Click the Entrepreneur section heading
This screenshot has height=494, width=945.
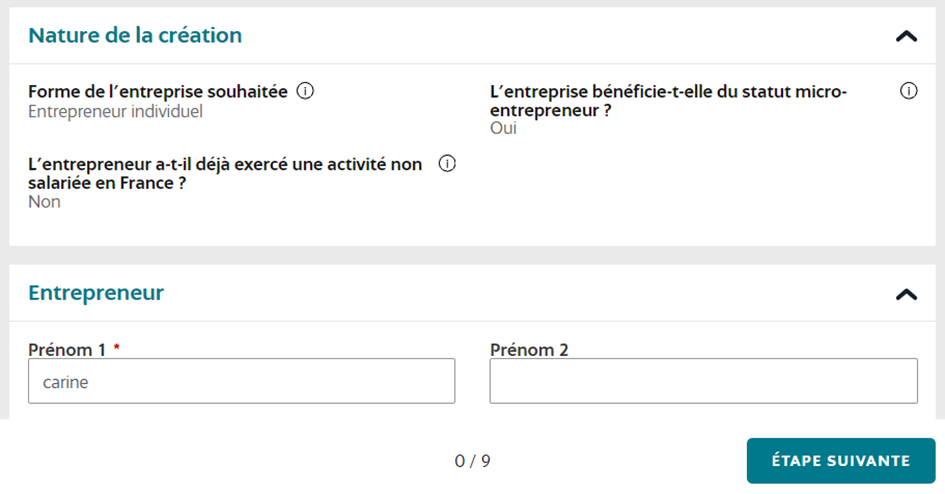(x=96, y=293)
